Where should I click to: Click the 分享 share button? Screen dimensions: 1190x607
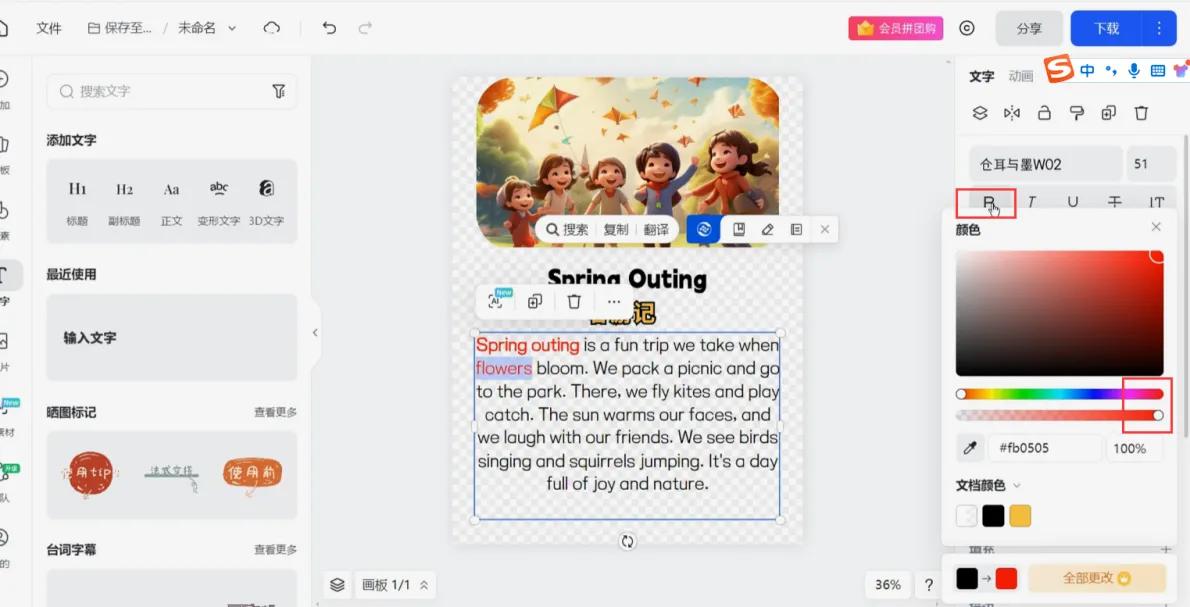pos(1029,28)
